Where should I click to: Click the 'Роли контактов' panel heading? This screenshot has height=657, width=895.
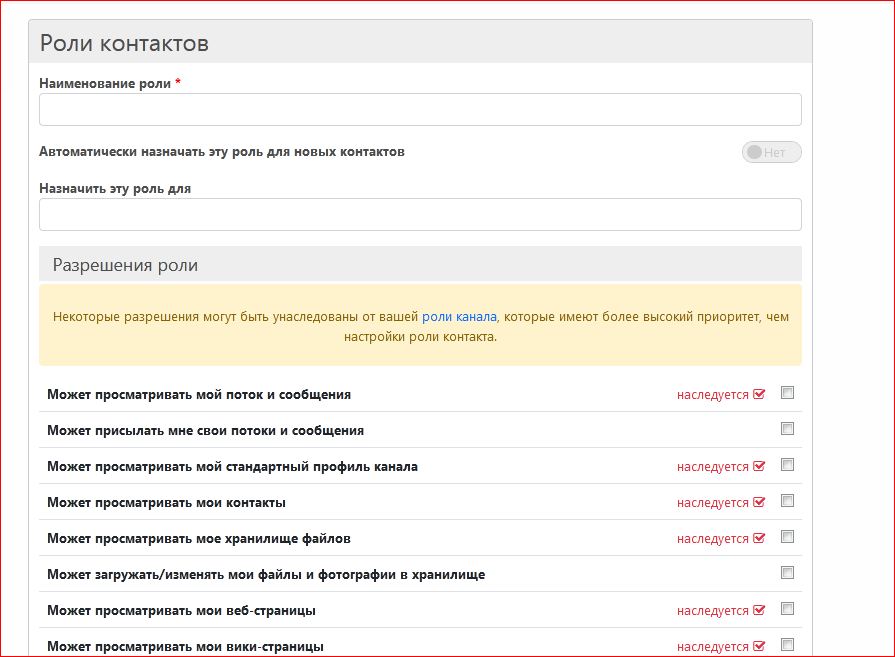click(x=124, y=44)
